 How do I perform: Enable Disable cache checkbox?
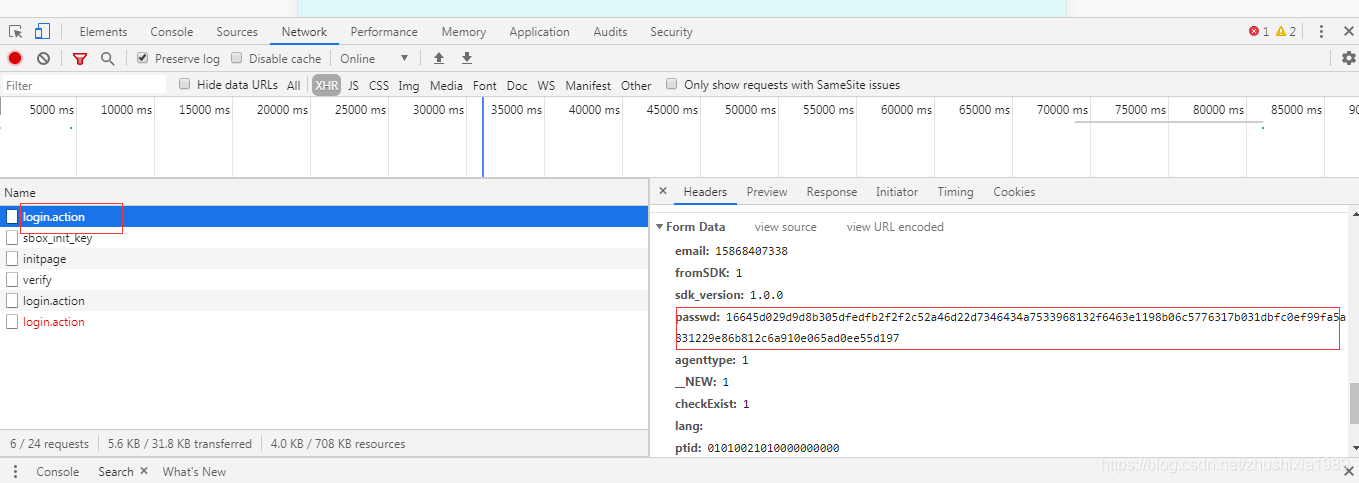click(x=237, y=59)
